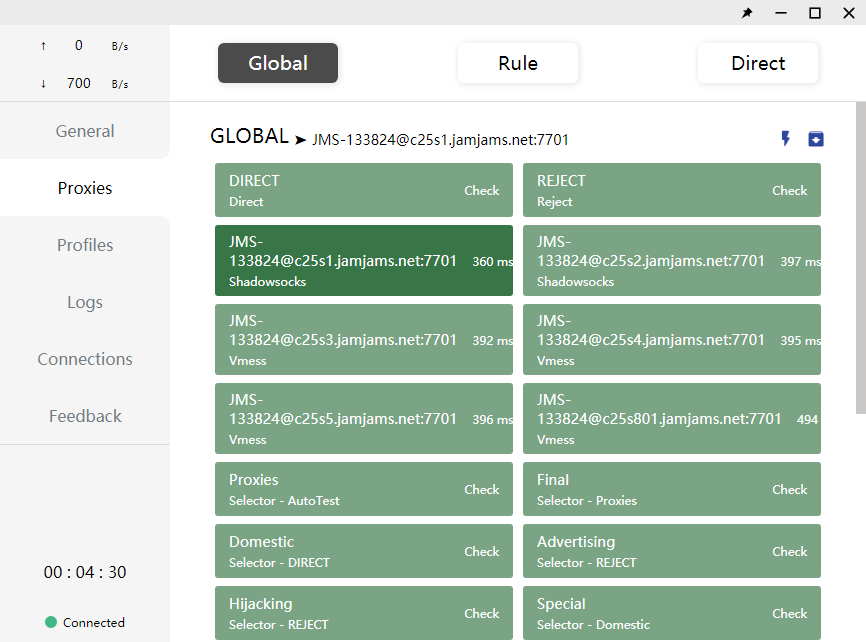Maximize the window from title bar

click(x=815, y=13)
